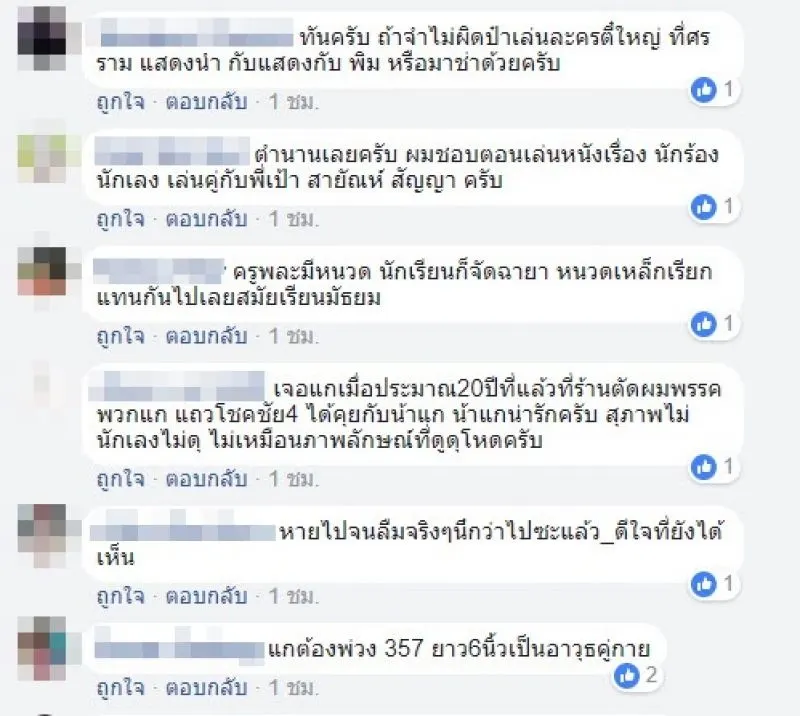Open the profile picture of the 357 commenter
The height and width of the screenshot is (716, 800).
tap(42, 648)
